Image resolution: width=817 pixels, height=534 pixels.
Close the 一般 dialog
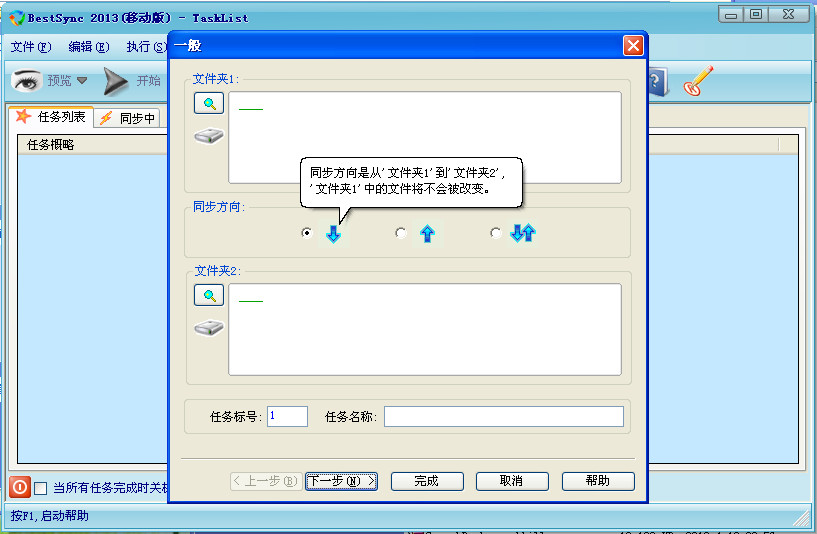633,46
